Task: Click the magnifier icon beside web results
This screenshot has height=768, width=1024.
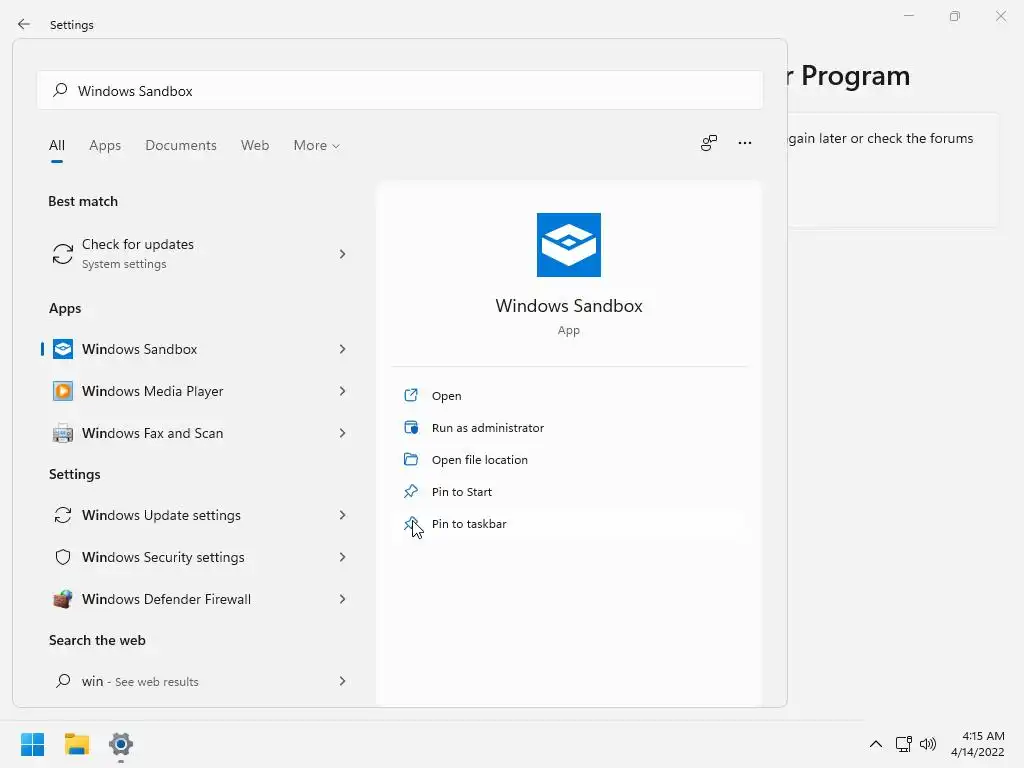Action: click(x=63, y=681)
